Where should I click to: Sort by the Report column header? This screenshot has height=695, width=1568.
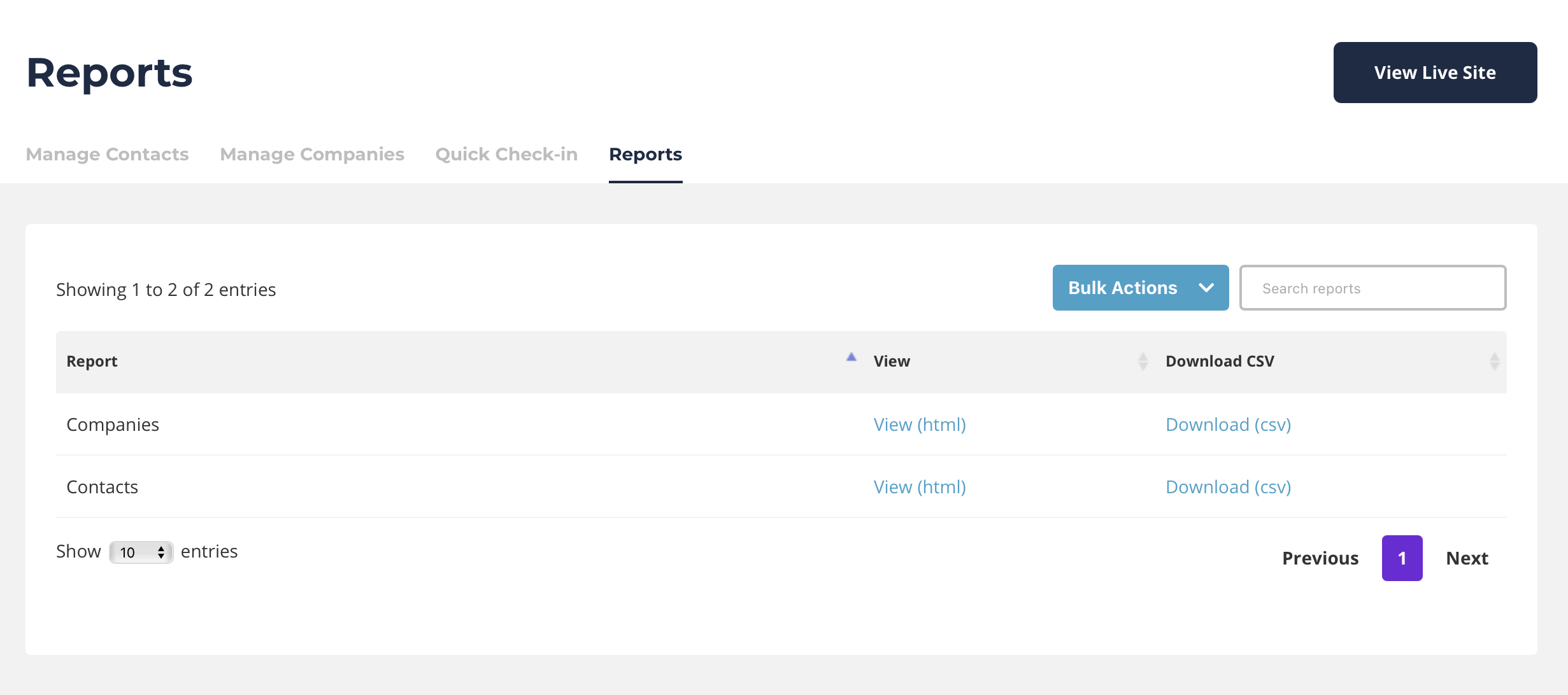[x=92, y=362]
